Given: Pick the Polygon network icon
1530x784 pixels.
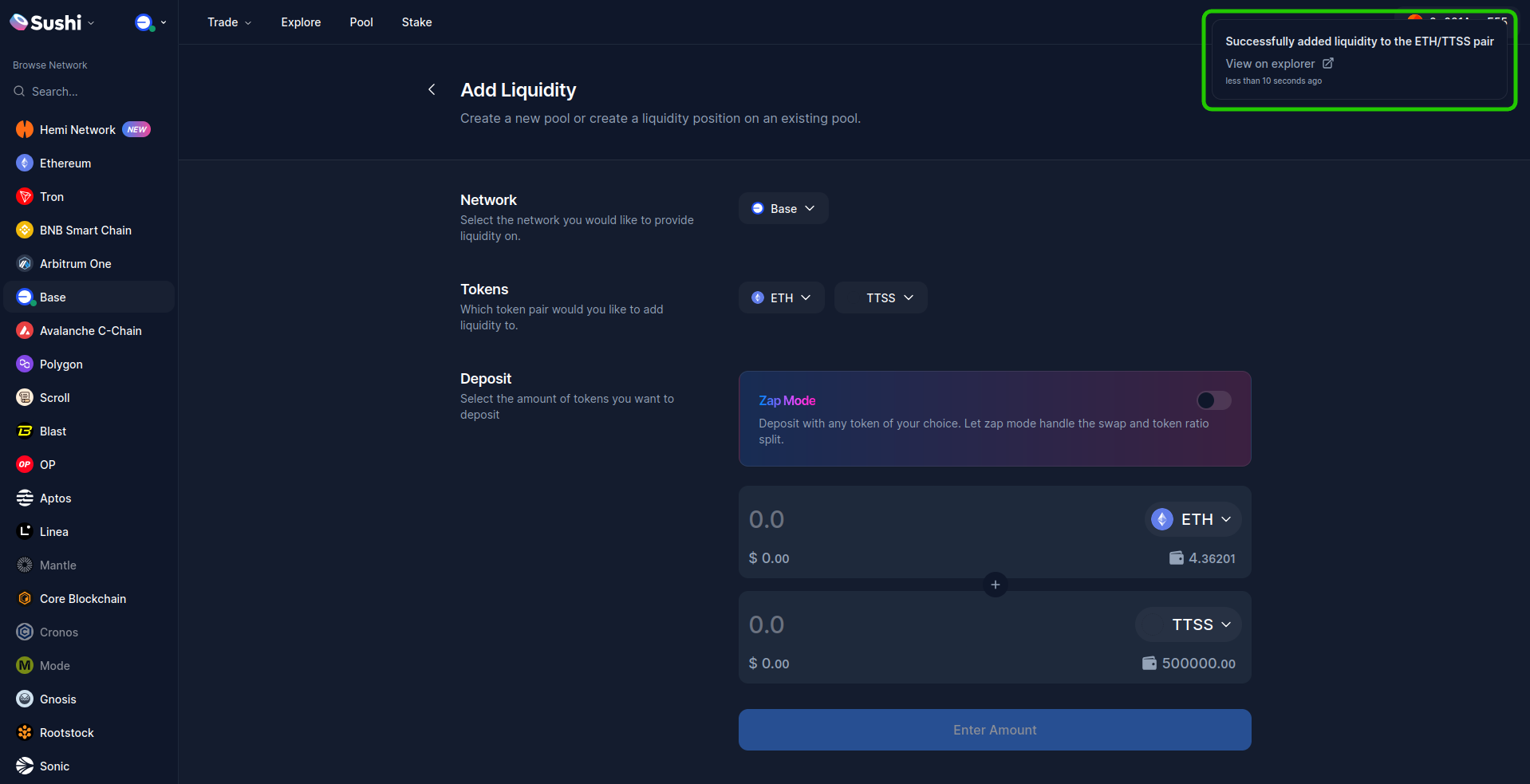Looking at the screenshot, I should click(25, 364).
